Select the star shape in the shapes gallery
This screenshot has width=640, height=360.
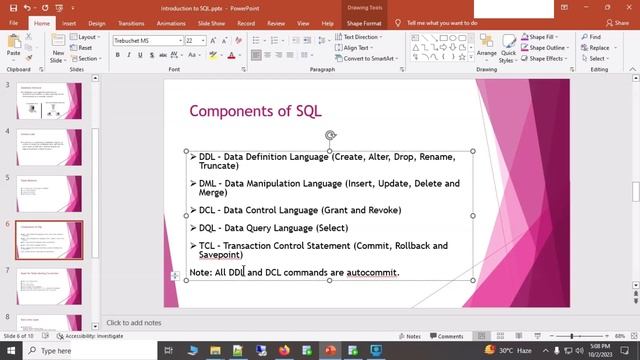(462, 58)
